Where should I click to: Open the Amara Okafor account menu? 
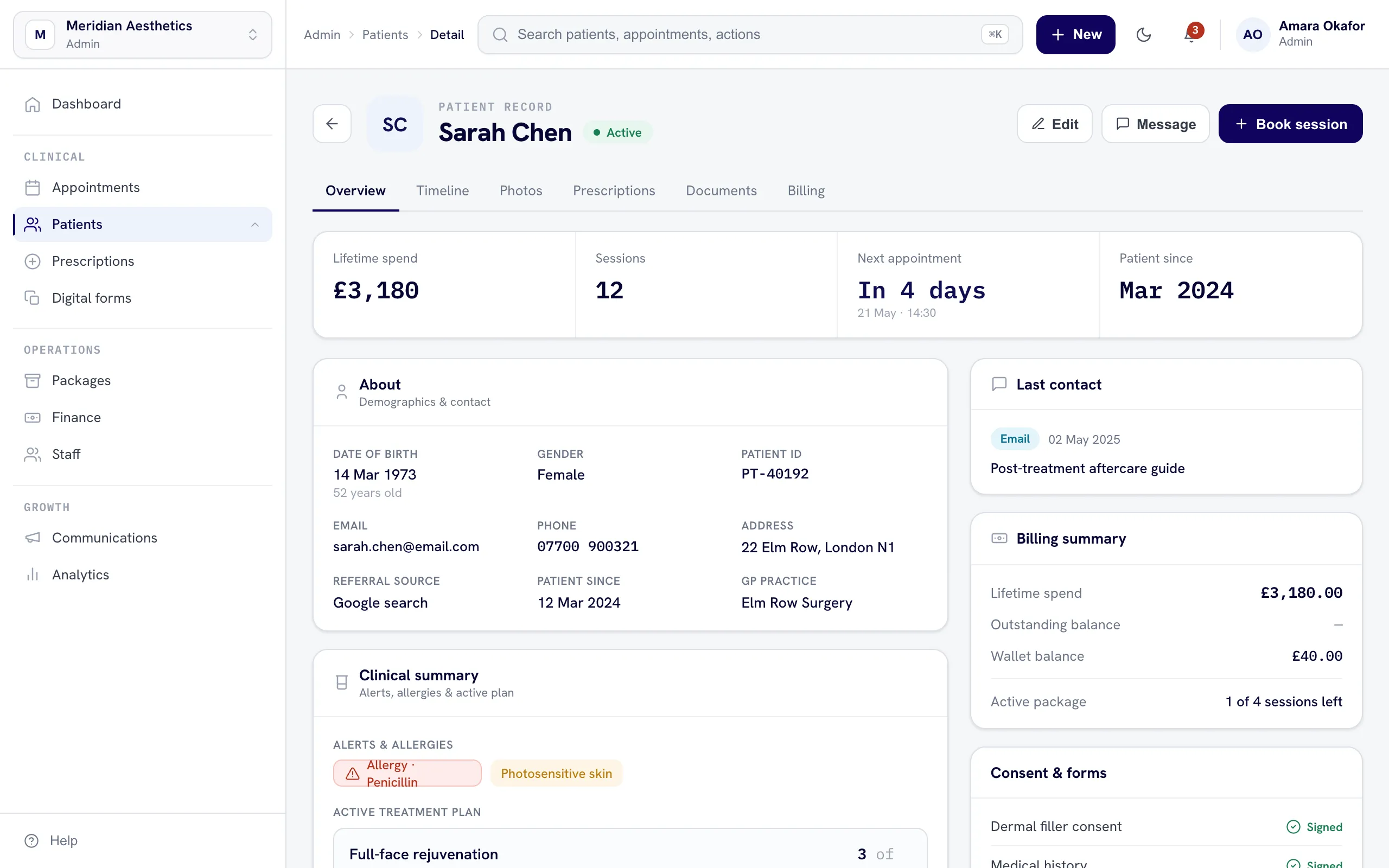point(1300,34)
